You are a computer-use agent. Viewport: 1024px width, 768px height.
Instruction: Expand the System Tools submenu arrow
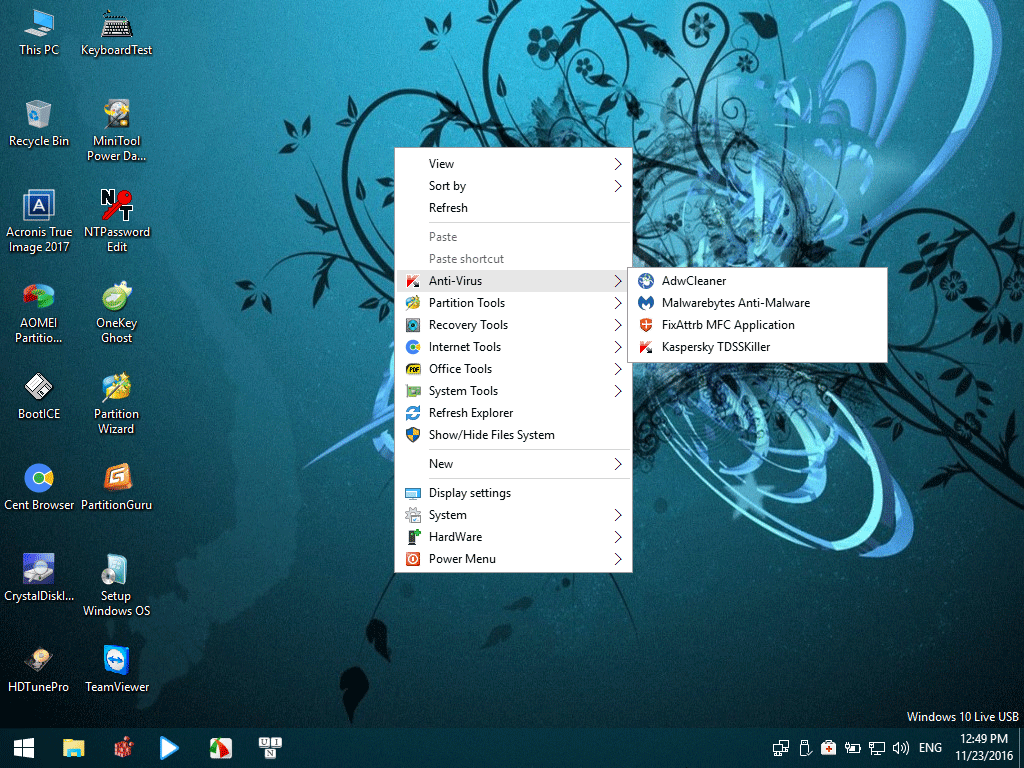pos(618,391)
